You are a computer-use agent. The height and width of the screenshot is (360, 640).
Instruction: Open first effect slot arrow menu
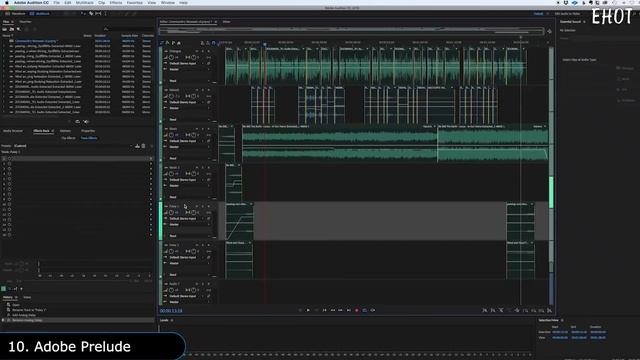pos(151,158)
